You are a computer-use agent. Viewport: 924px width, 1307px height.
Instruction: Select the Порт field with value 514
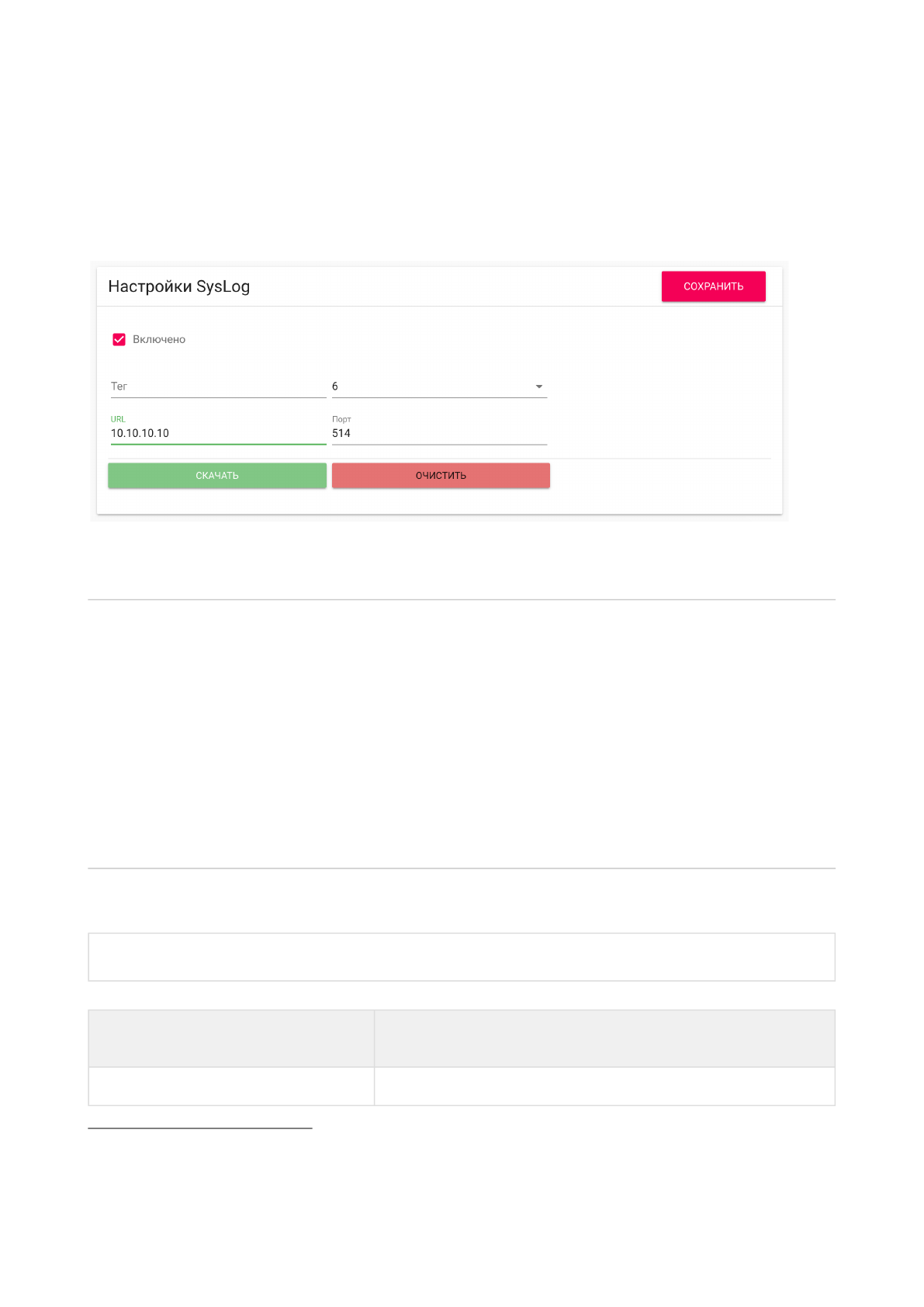pyautogui.click(x=439, y=434)
